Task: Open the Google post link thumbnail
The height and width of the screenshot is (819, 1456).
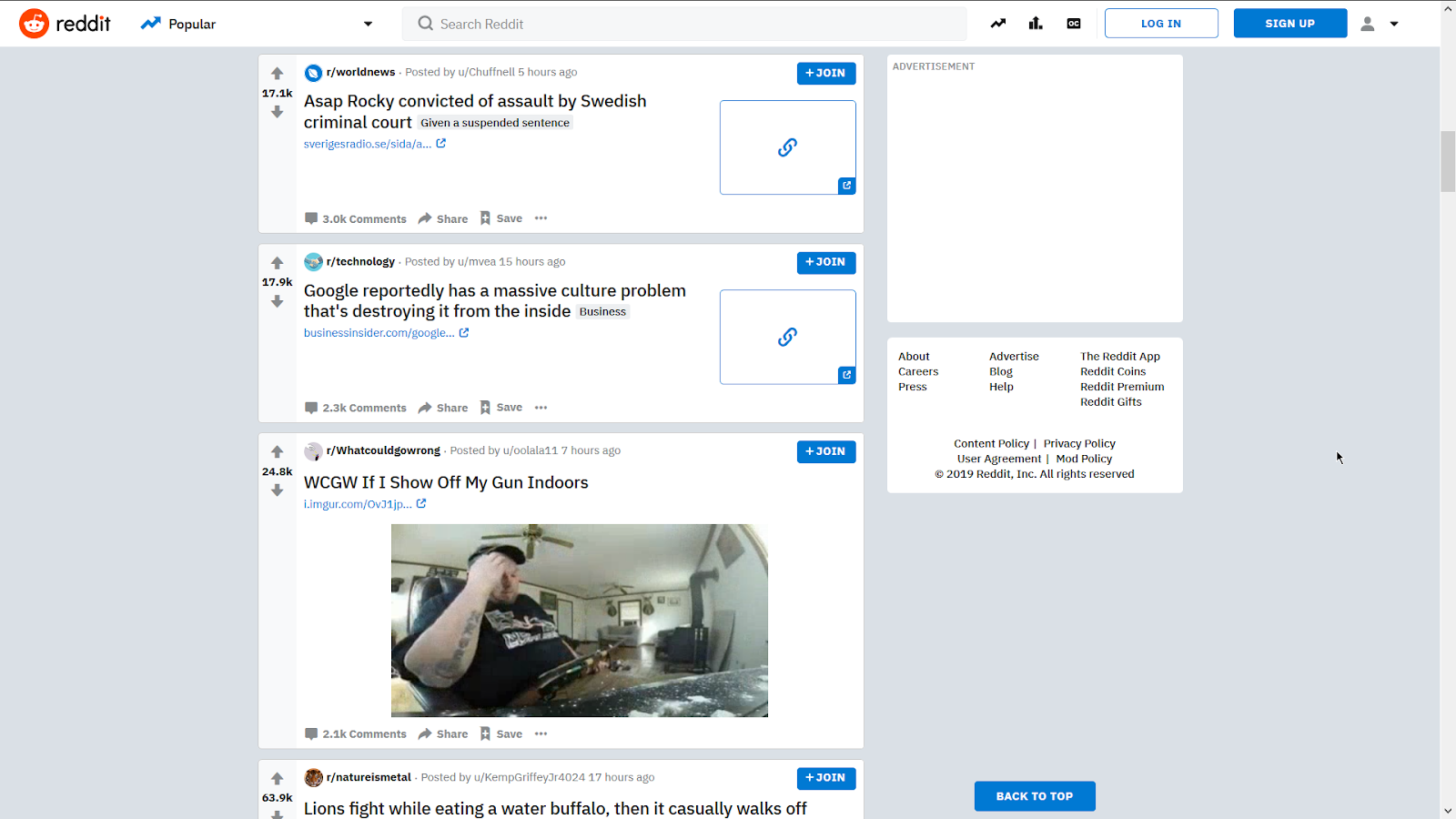Action: pos(788,337)
